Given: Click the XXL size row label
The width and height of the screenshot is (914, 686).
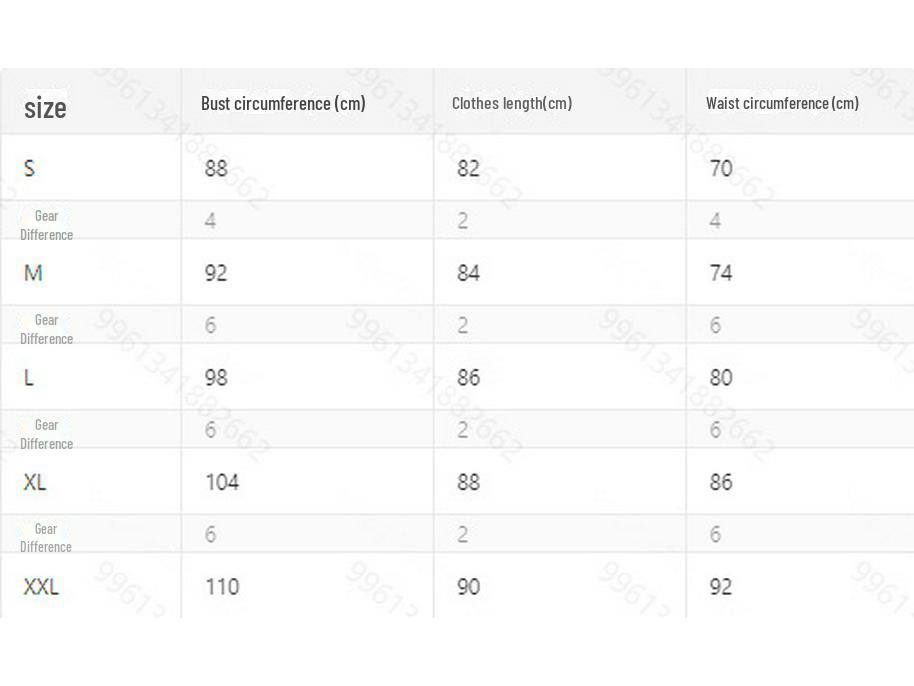Looking at the screenshot, I should (x=41, y=587).
